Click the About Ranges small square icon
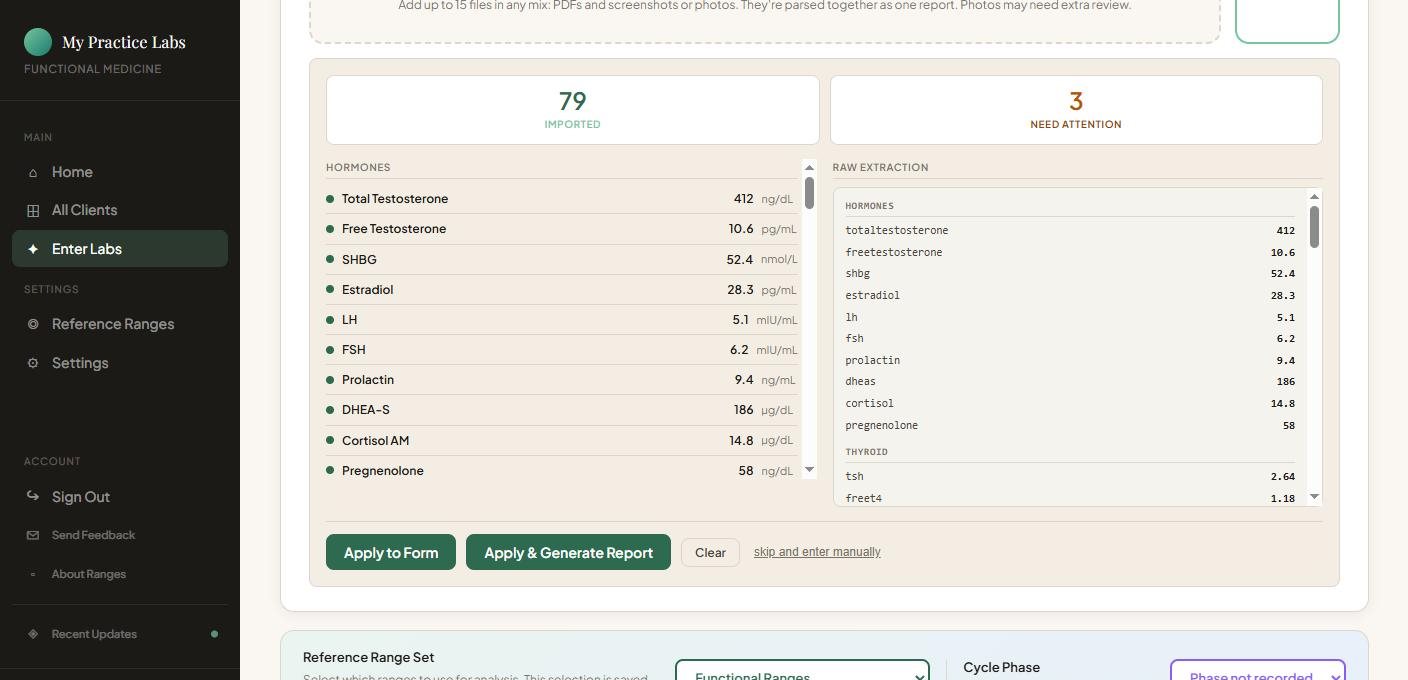 33,575
